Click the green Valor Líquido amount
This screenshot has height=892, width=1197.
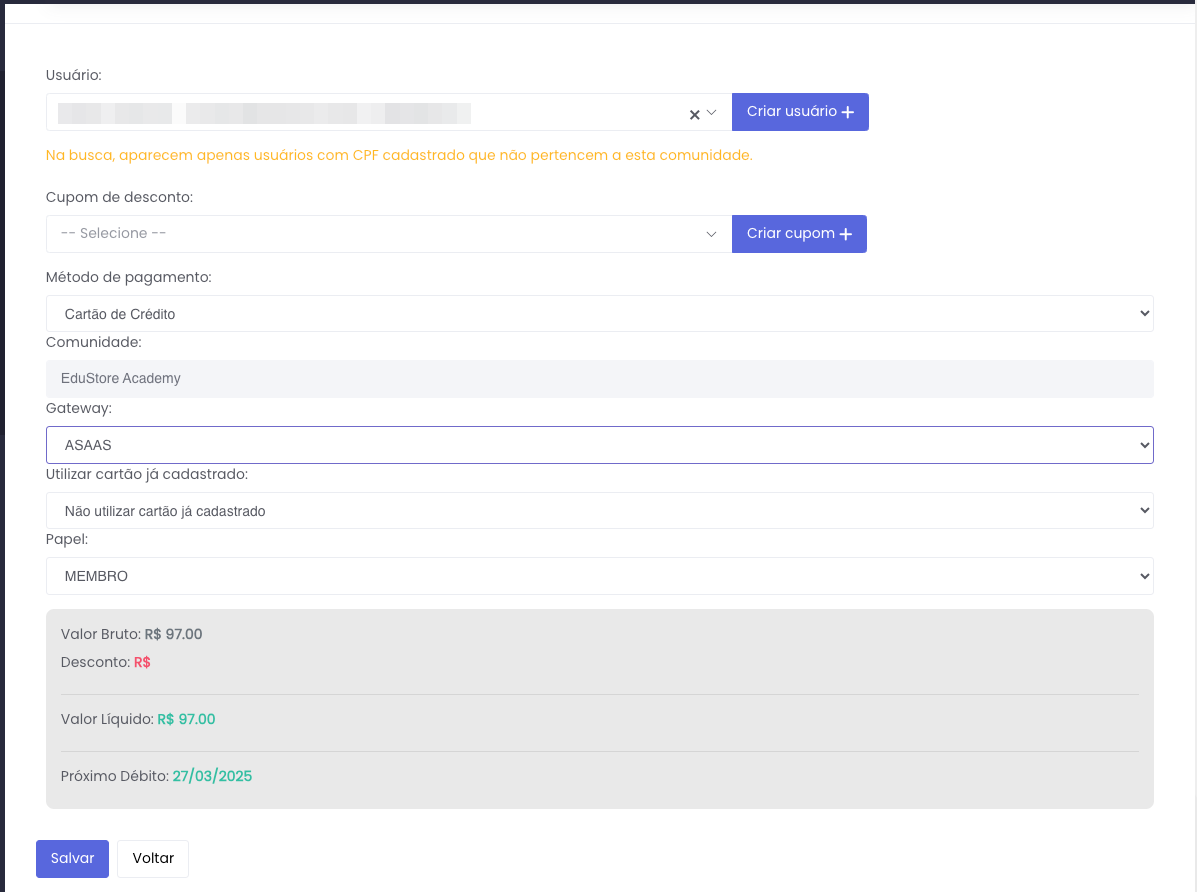tap(186, 719)
